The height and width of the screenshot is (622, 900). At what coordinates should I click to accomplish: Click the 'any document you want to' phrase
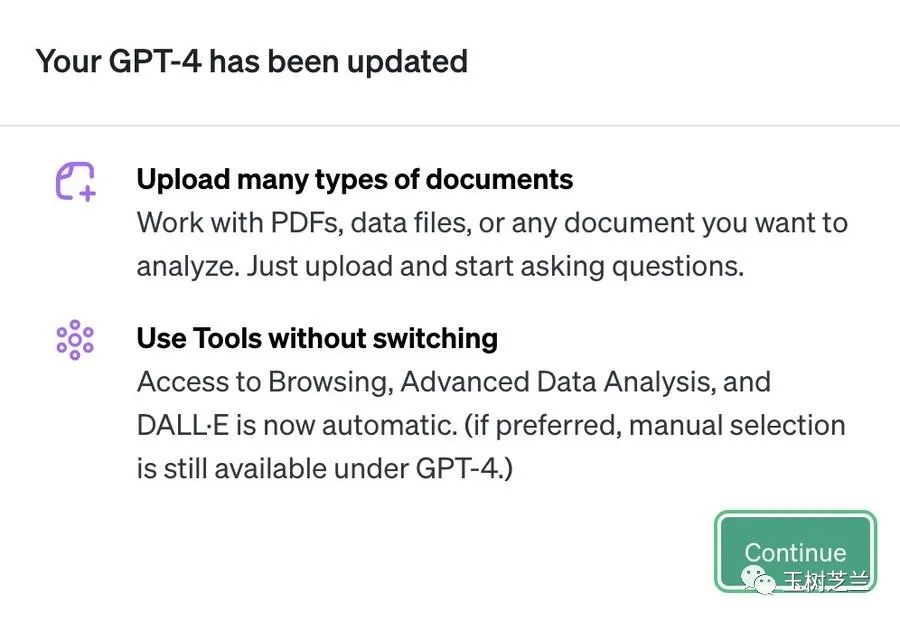point(680,223)
